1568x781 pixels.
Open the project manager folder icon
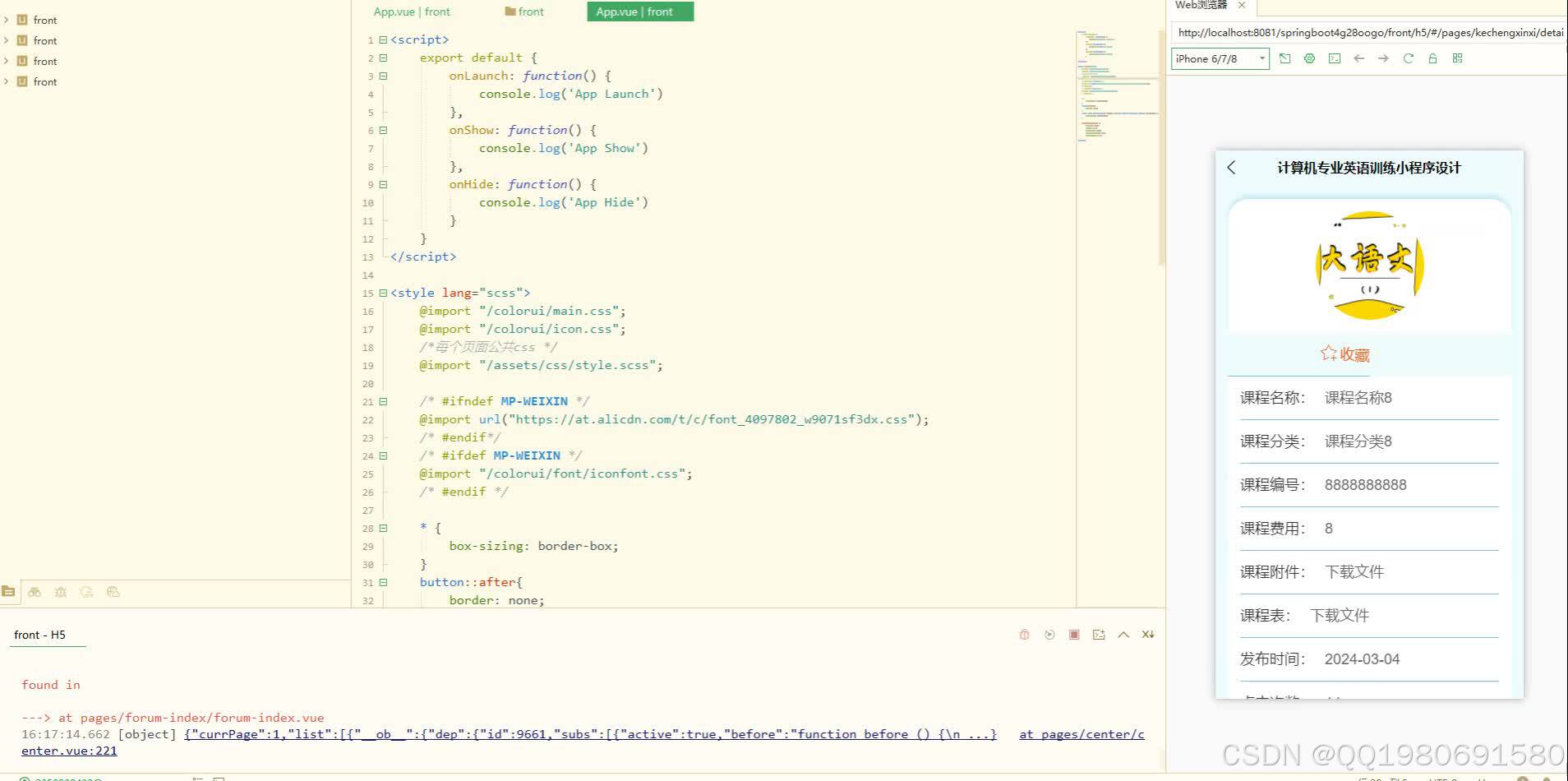click(8, 592)
